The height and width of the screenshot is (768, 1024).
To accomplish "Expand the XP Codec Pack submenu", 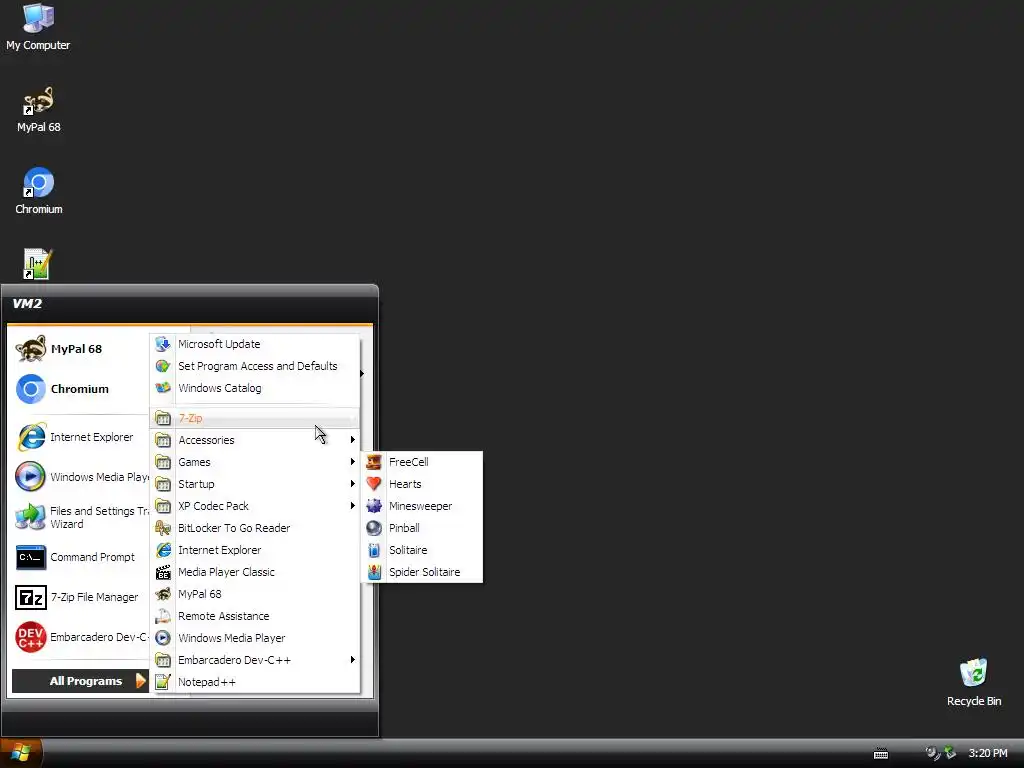I will (x=255, y=506).
